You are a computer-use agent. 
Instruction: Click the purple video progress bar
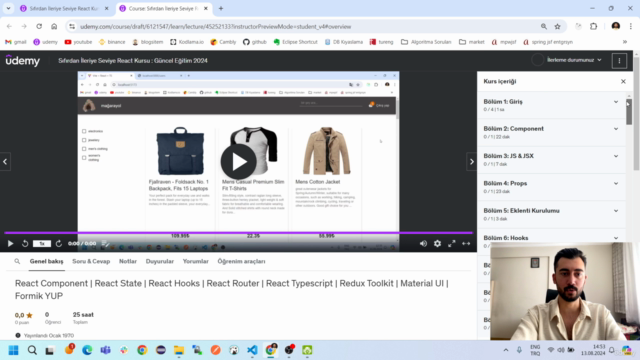238,233
